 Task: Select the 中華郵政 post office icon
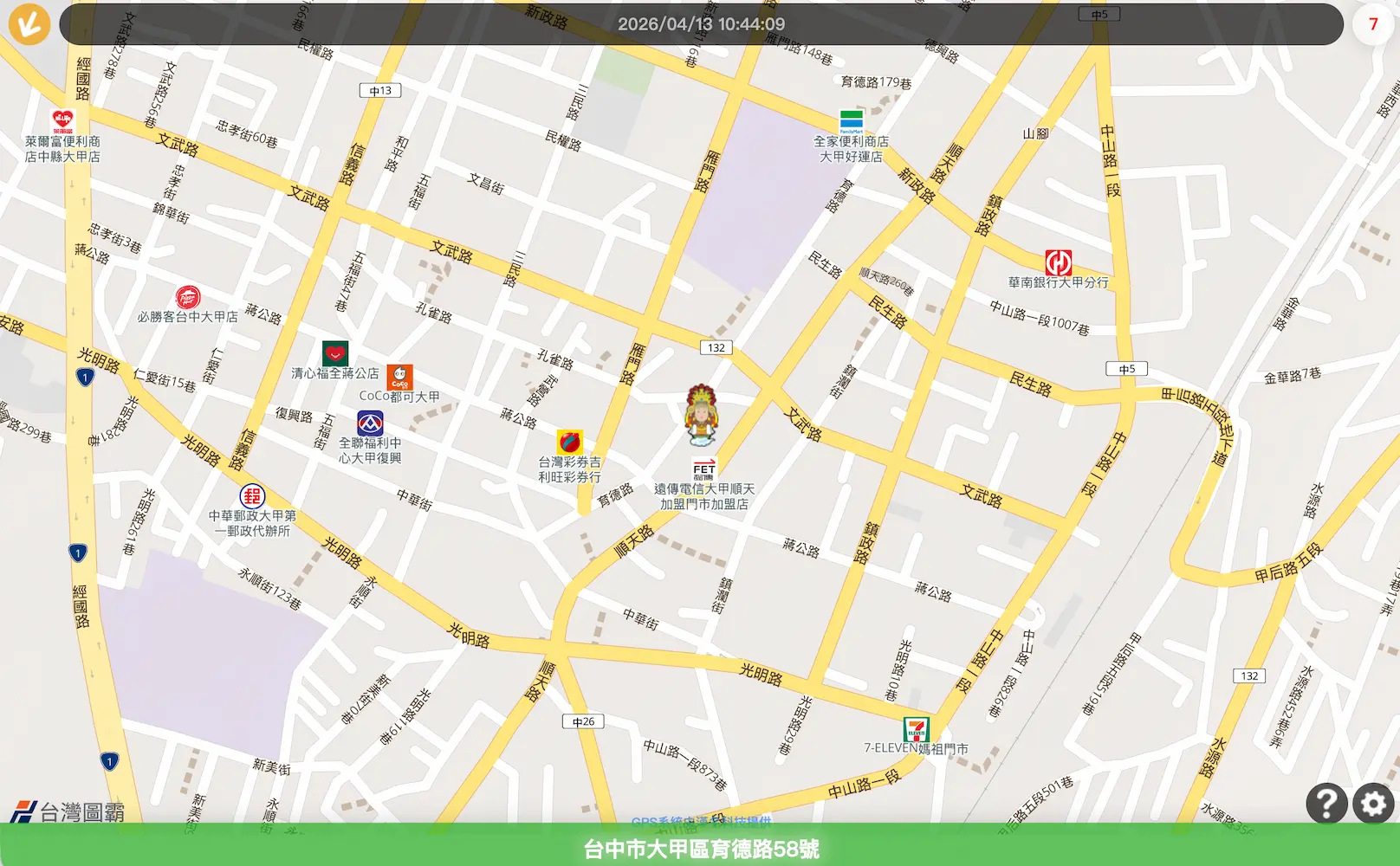252,496
